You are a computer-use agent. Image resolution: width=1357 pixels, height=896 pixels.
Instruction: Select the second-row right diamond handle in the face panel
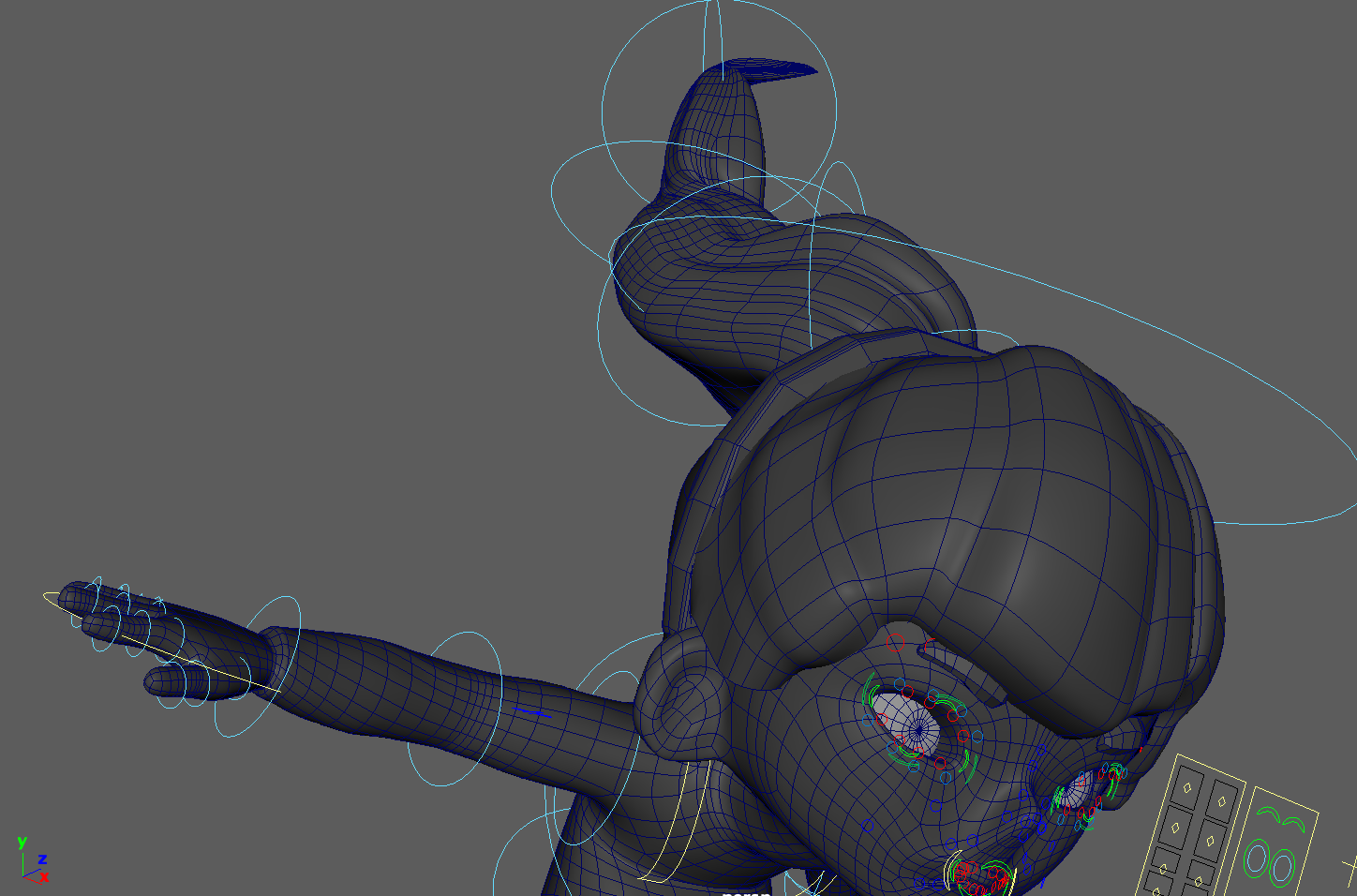coord(1210,841)
